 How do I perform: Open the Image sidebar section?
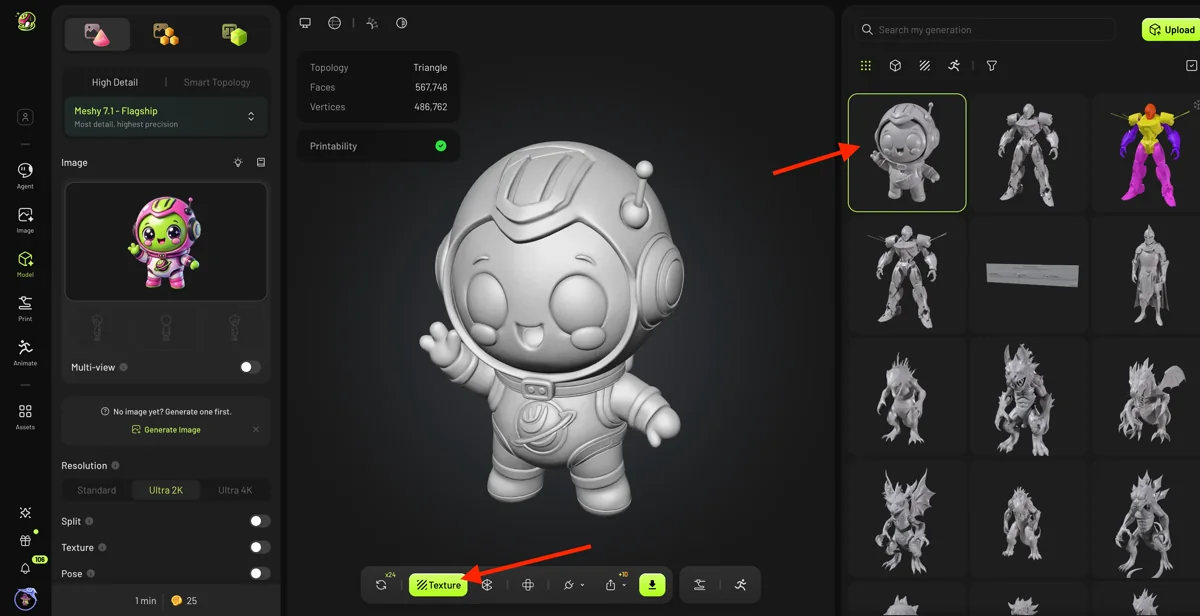pyautogui.click(x=25, y=219)
